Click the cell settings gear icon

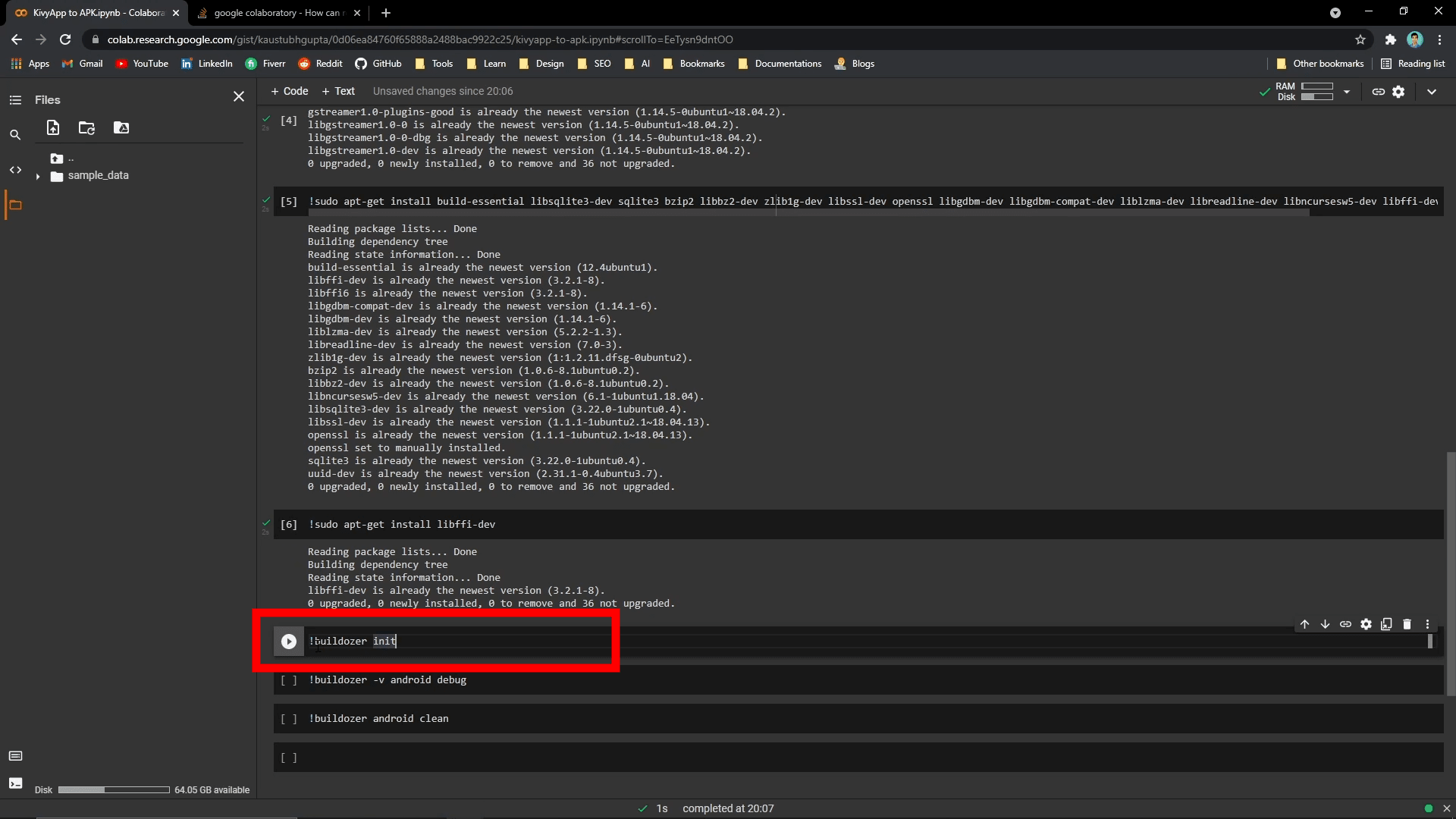[1366, 624]
